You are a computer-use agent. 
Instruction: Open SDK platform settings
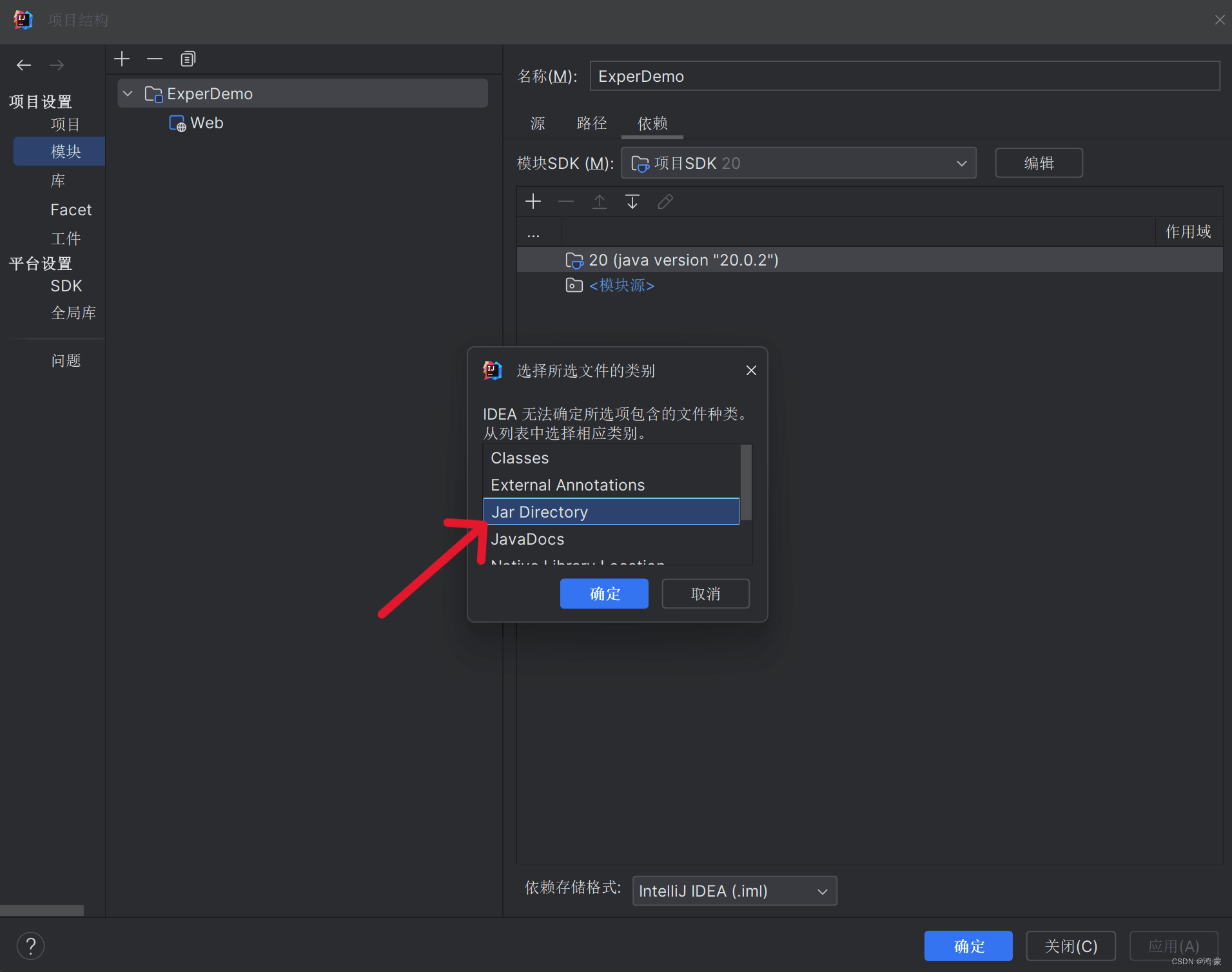click(66, 286)
